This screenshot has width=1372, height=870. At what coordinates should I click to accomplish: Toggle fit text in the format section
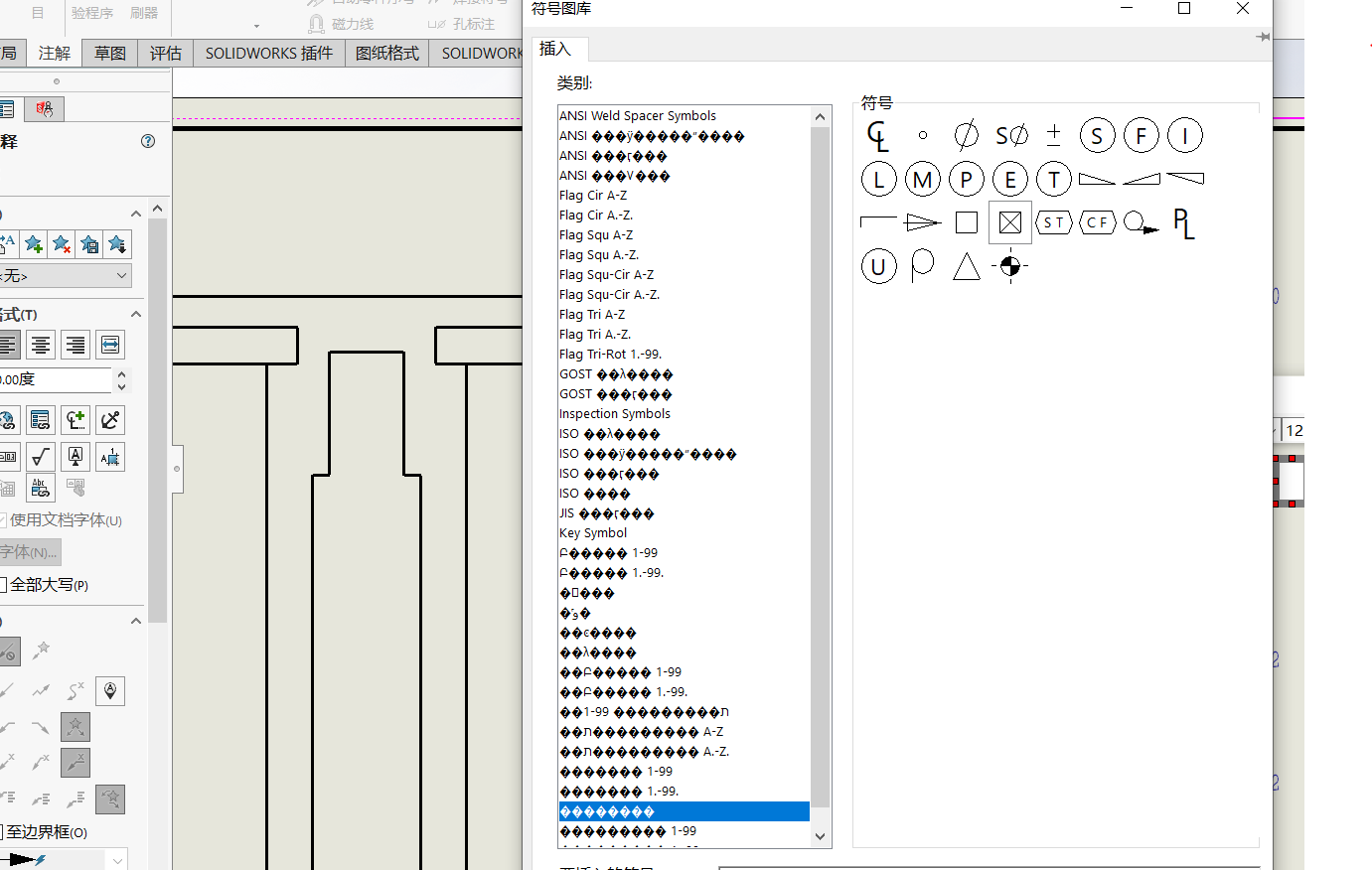(x=110, y=345)
